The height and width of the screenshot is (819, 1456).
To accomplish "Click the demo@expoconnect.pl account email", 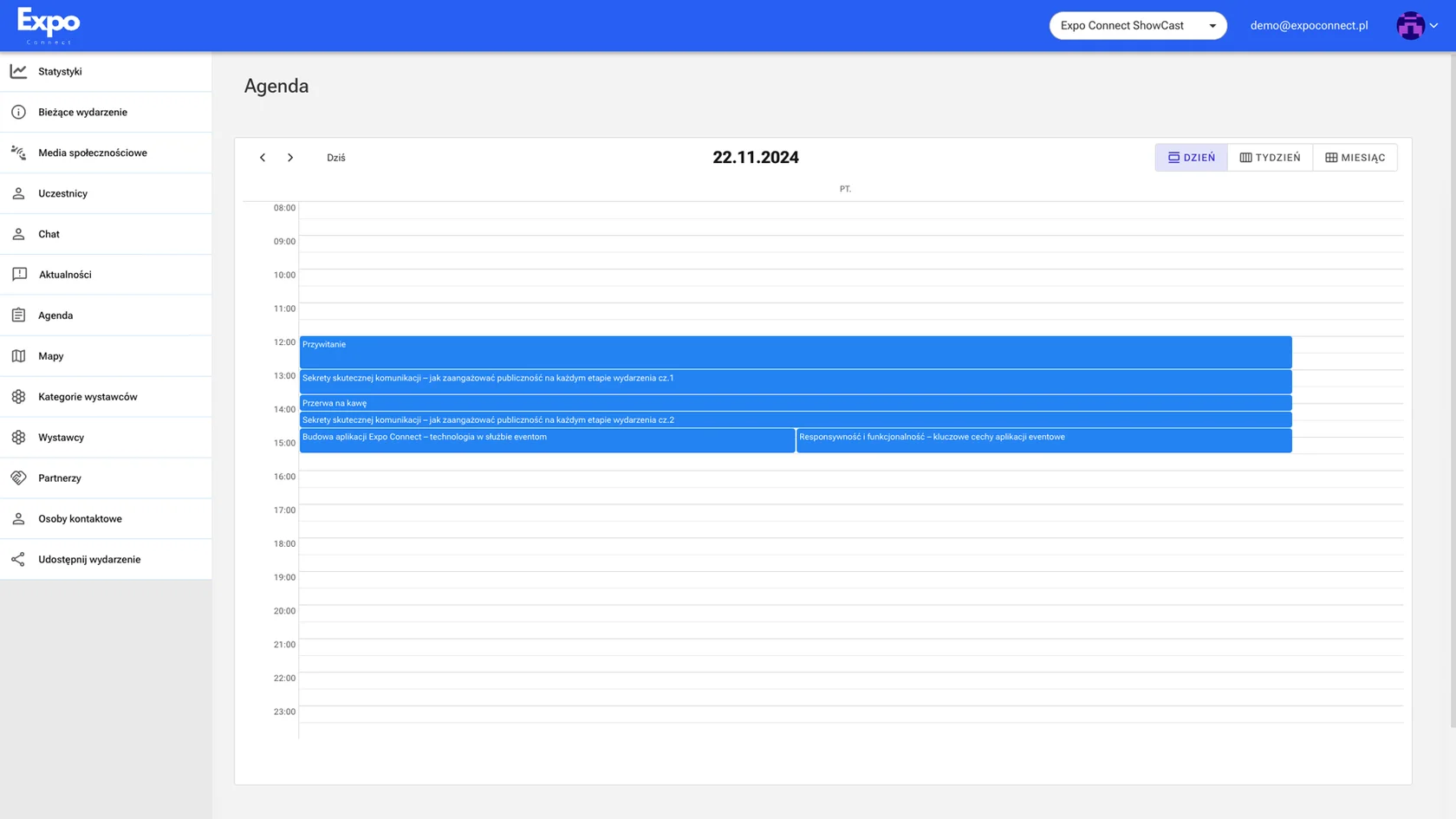I will pos(1309,25).
